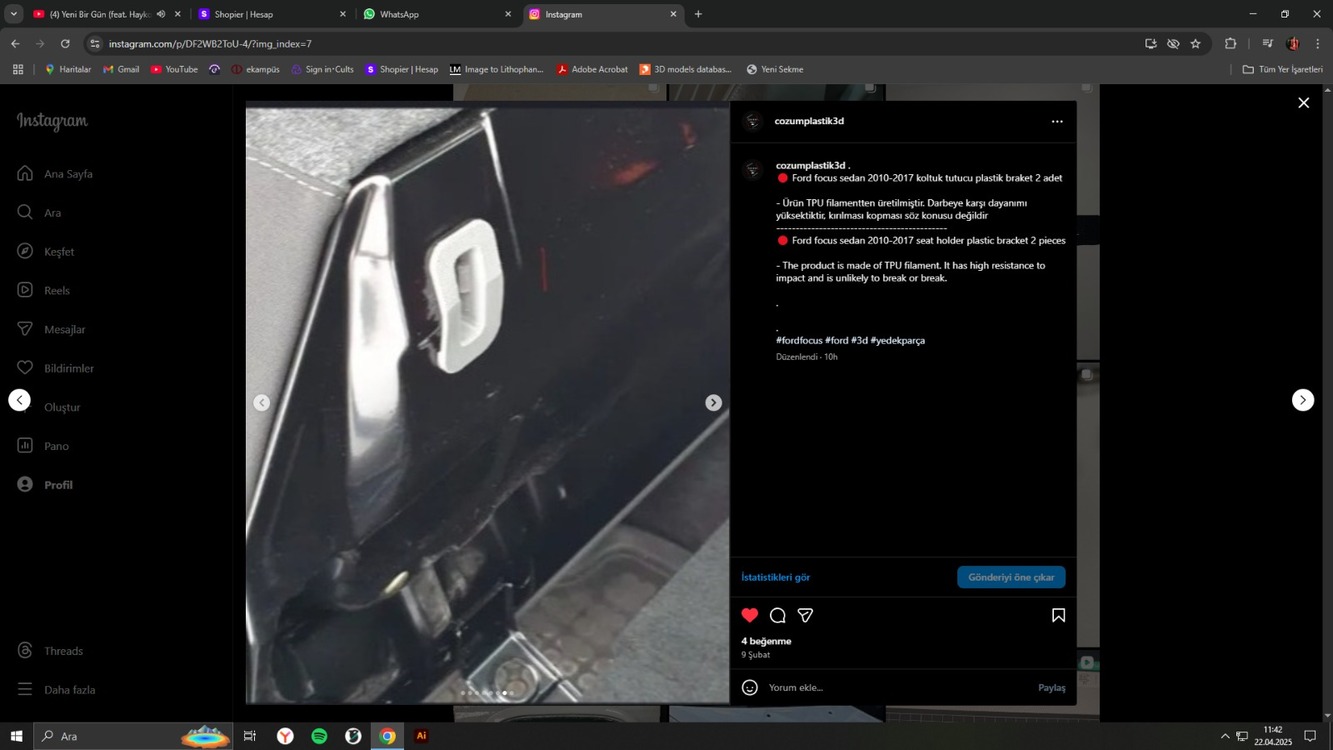This screenshot has width=1333, height=750.
Task: Go back in browser history
Action: coord(15,44)
